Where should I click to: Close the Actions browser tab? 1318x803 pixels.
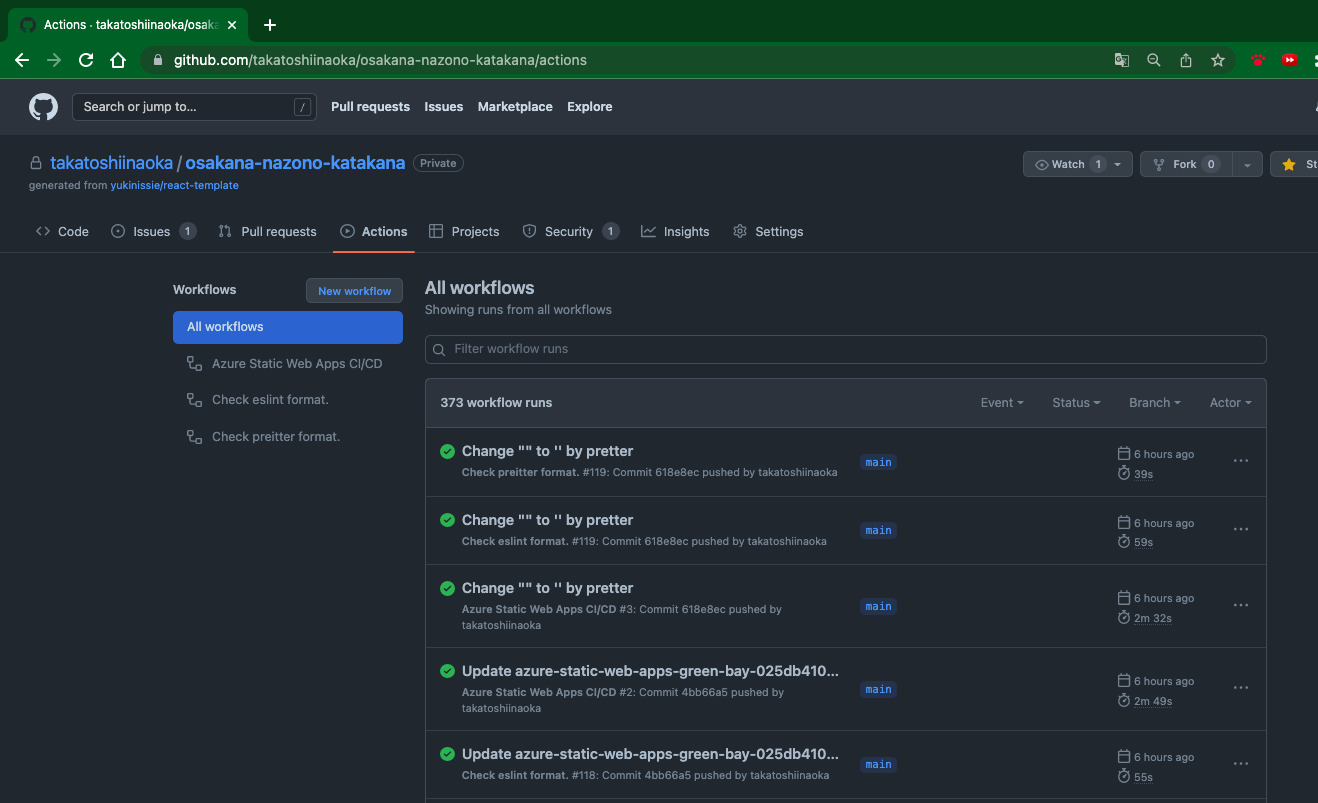233,25
